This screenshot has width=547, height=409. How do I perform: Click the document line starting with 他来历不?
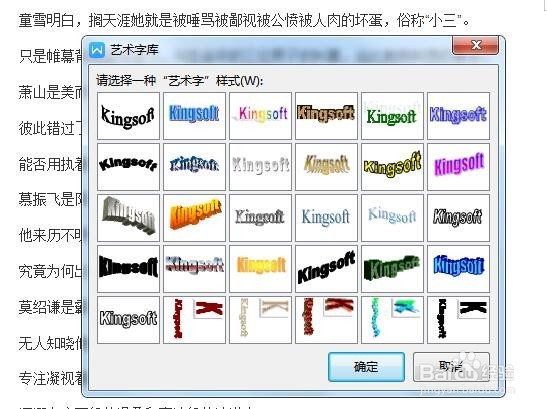[x=50, y=235]
